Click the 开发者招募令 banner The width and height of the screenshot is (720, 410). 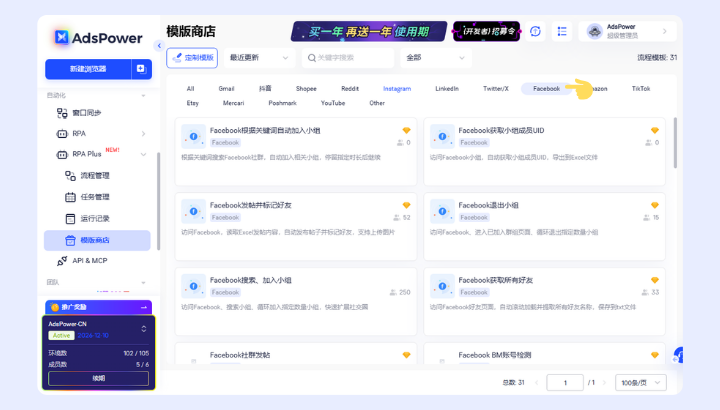(x=487, y=31)
